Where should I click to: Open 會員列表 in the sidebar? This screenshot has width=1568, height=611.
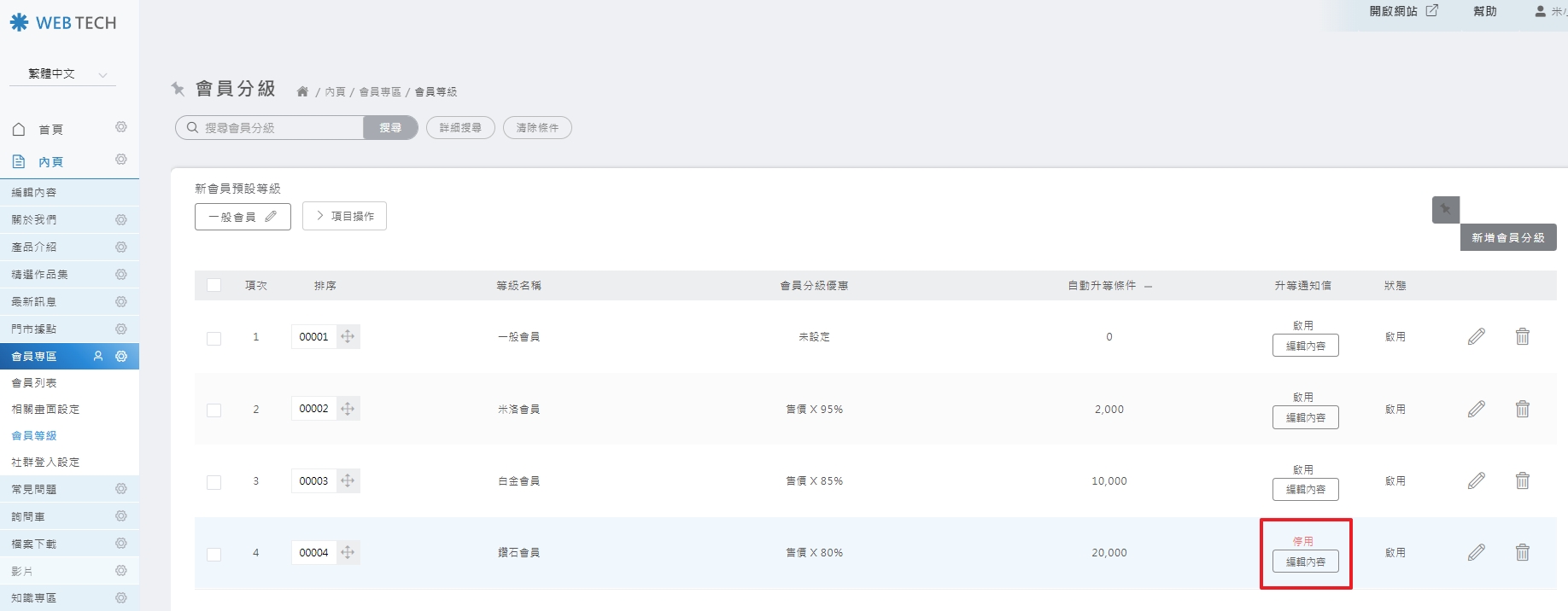(34, 383)
